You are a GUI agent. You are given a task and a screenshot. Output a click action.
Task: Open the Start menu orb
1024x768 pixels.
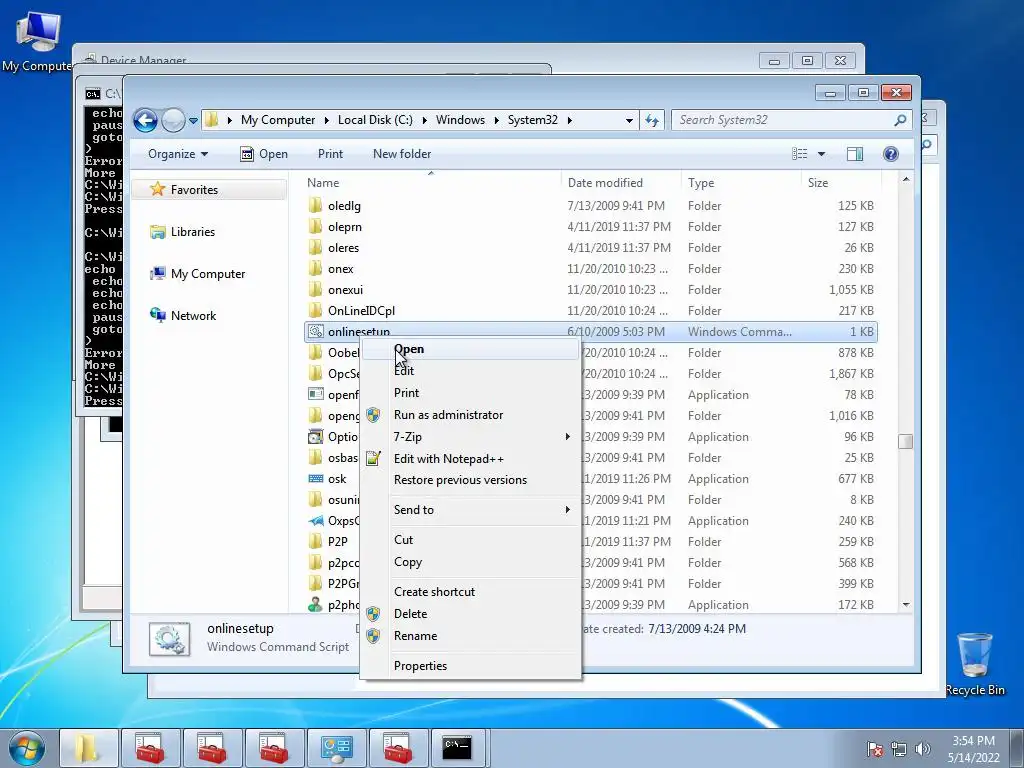(27, 748)
